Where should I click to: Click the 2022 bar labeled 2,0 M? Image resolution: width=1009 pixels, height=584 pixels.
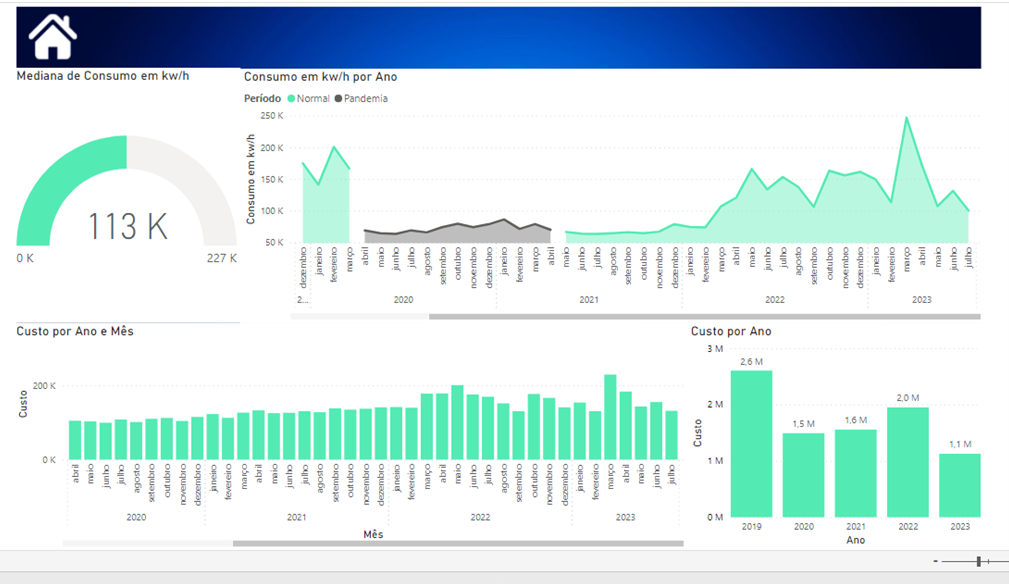tap(907, 461)
